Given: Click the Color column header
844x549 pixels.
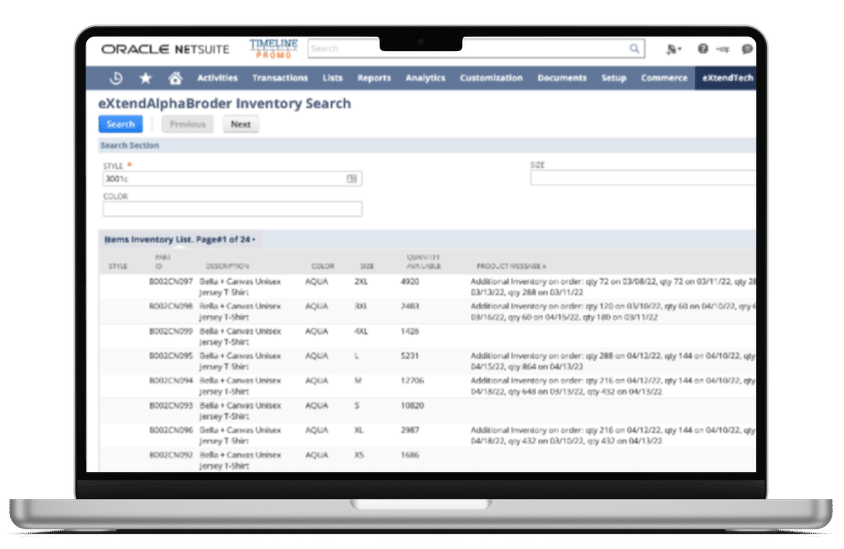Looking at the screenshot, I should pos(322,266).
